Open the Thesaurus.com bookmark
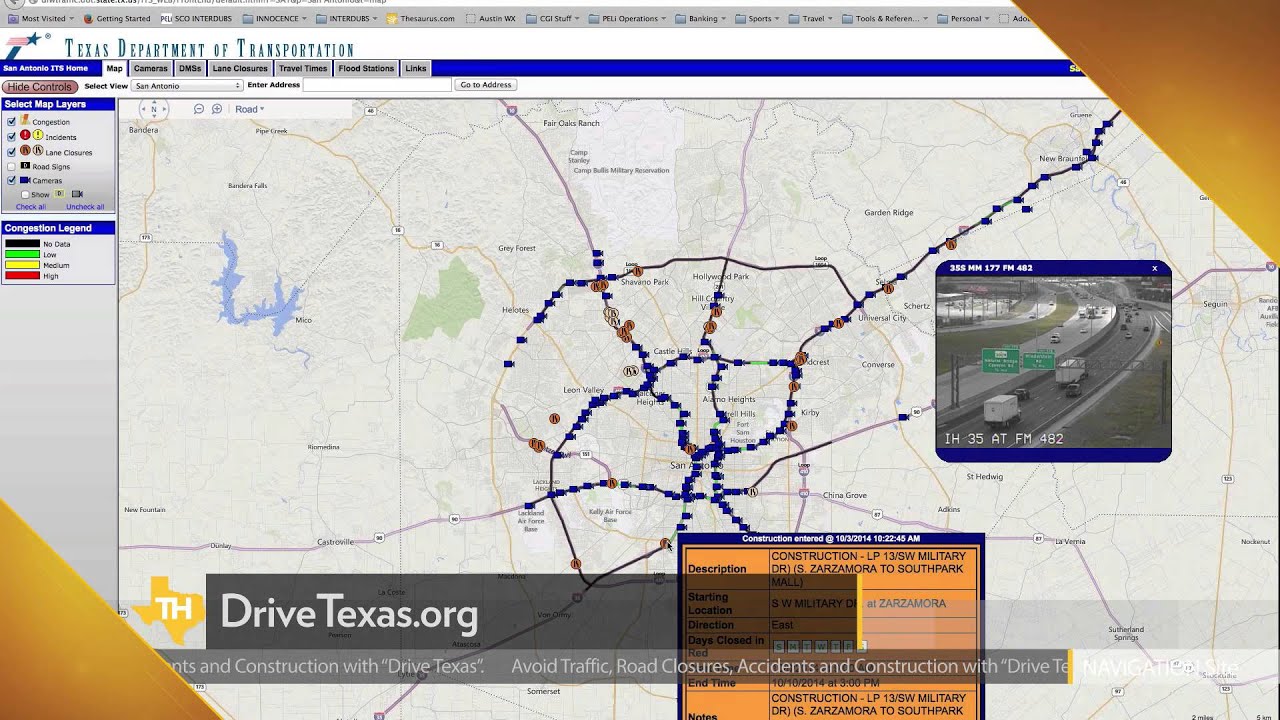The image size is (1280, 720). pyautogui.click(x=421, y=18)
